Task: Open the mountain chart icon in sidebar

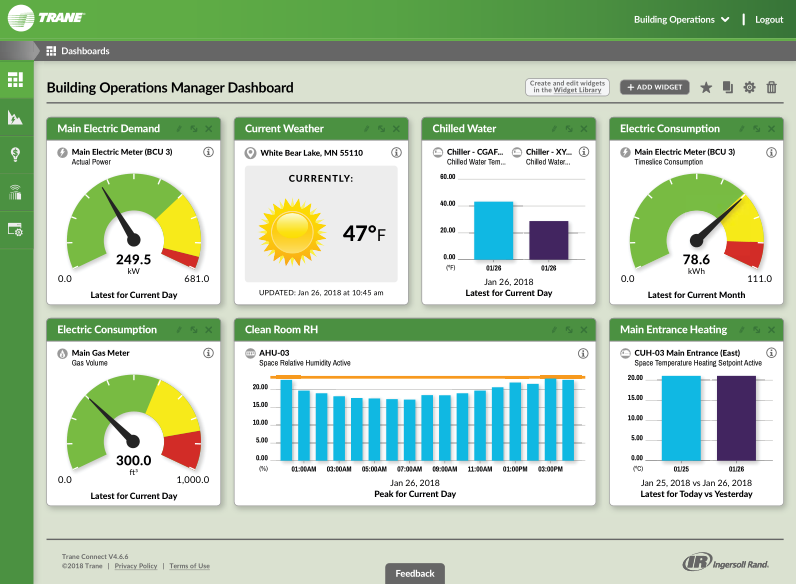Action: pyautogui.click(x=16, y=117)
